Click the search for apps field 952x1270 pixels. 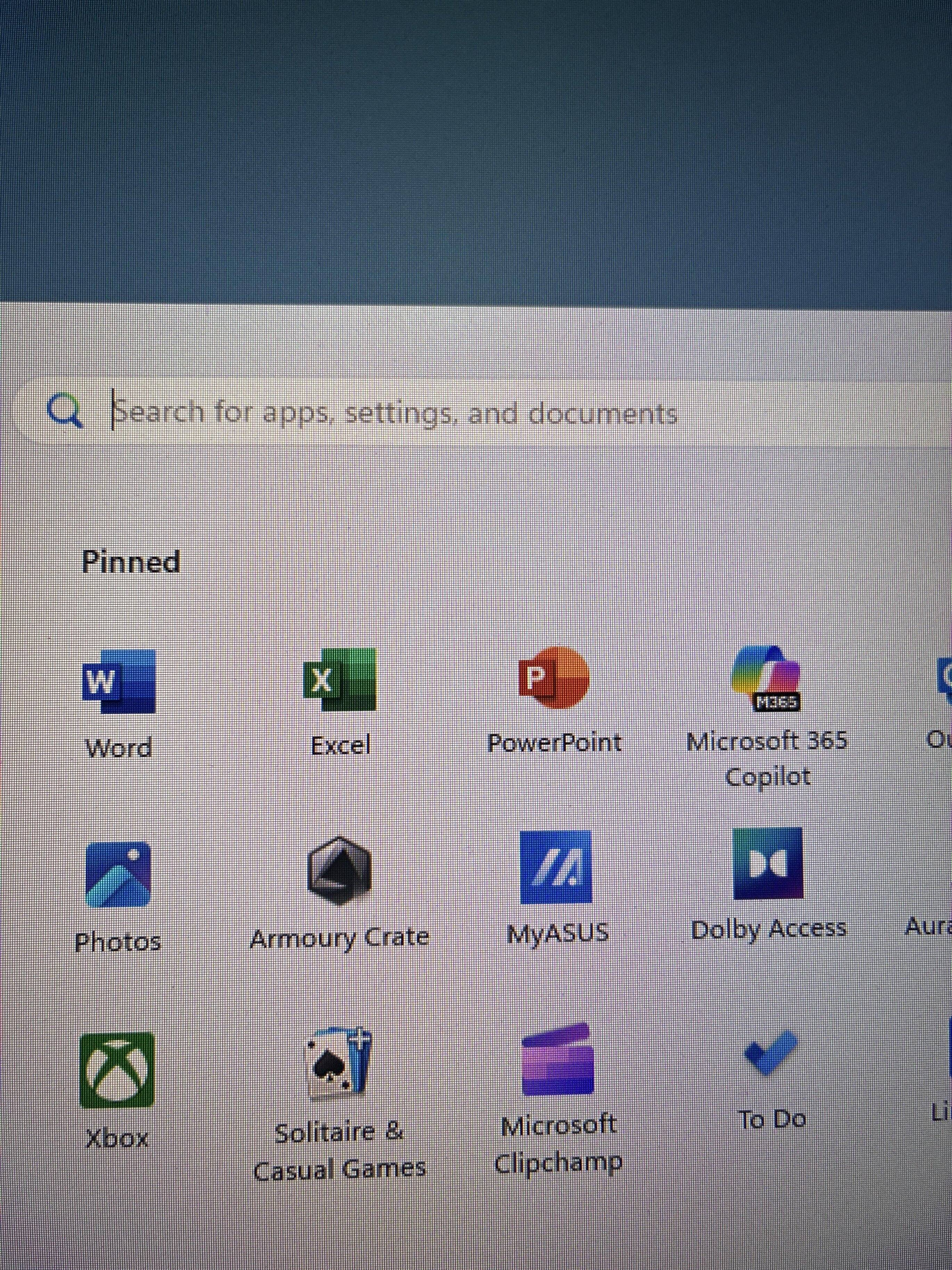395,413
